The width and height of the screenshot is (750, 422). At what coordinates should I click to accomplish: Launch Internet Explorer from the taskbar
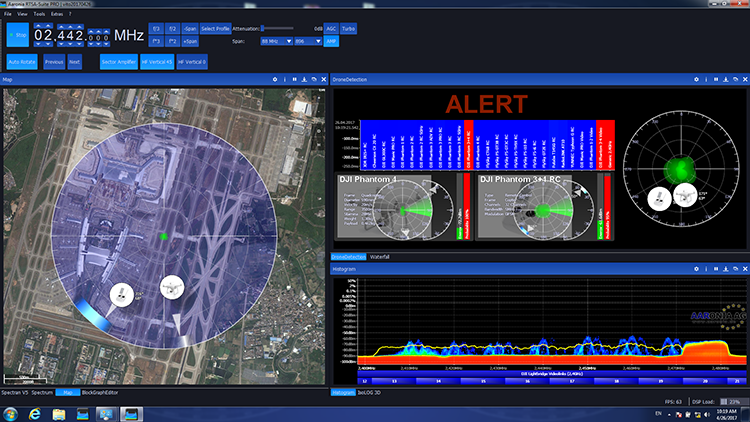(x=34, y=414)
